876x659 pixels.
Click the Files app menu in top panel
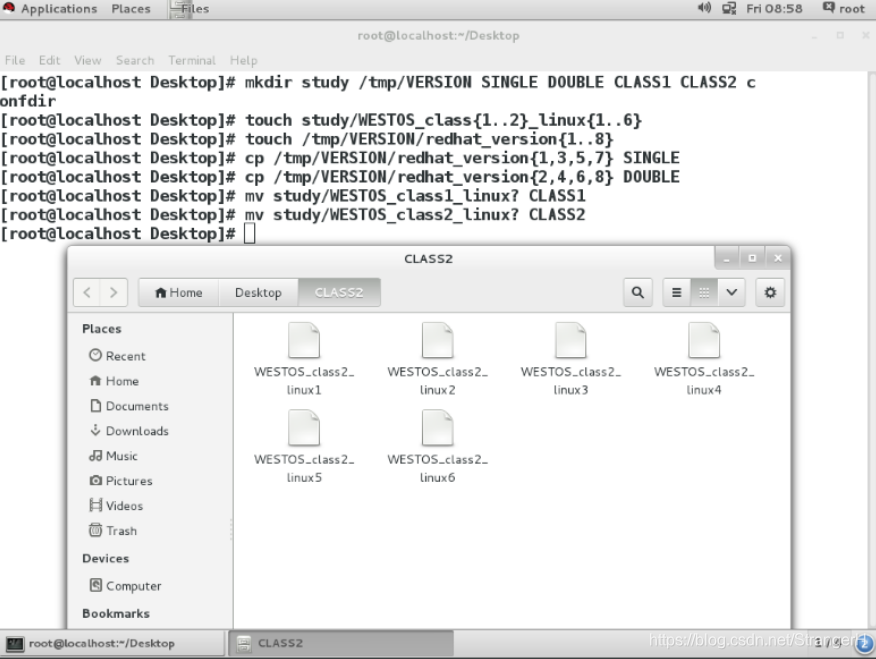(x=190, y=9)
